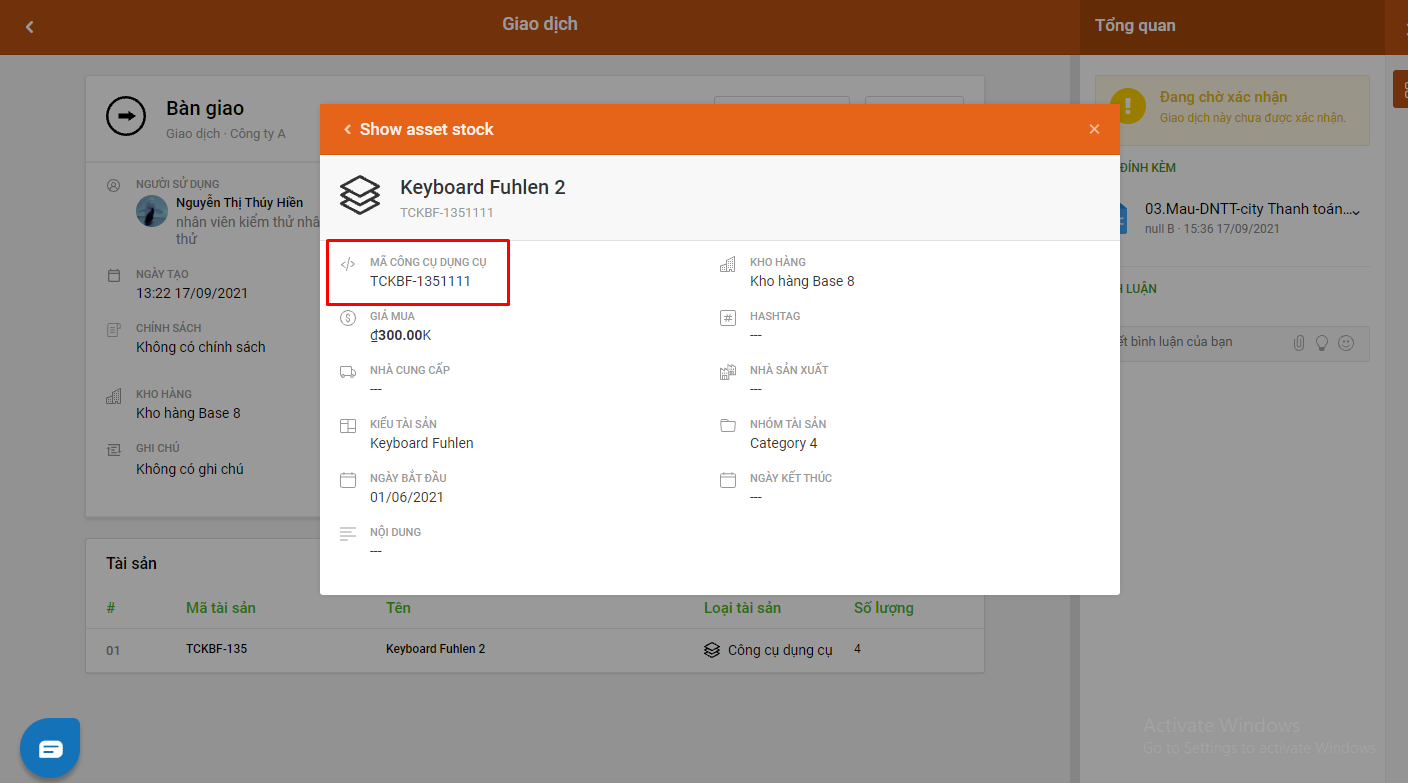
Task: Click the factory icon beside Nhà sản xuất
Action: point(728,372)
